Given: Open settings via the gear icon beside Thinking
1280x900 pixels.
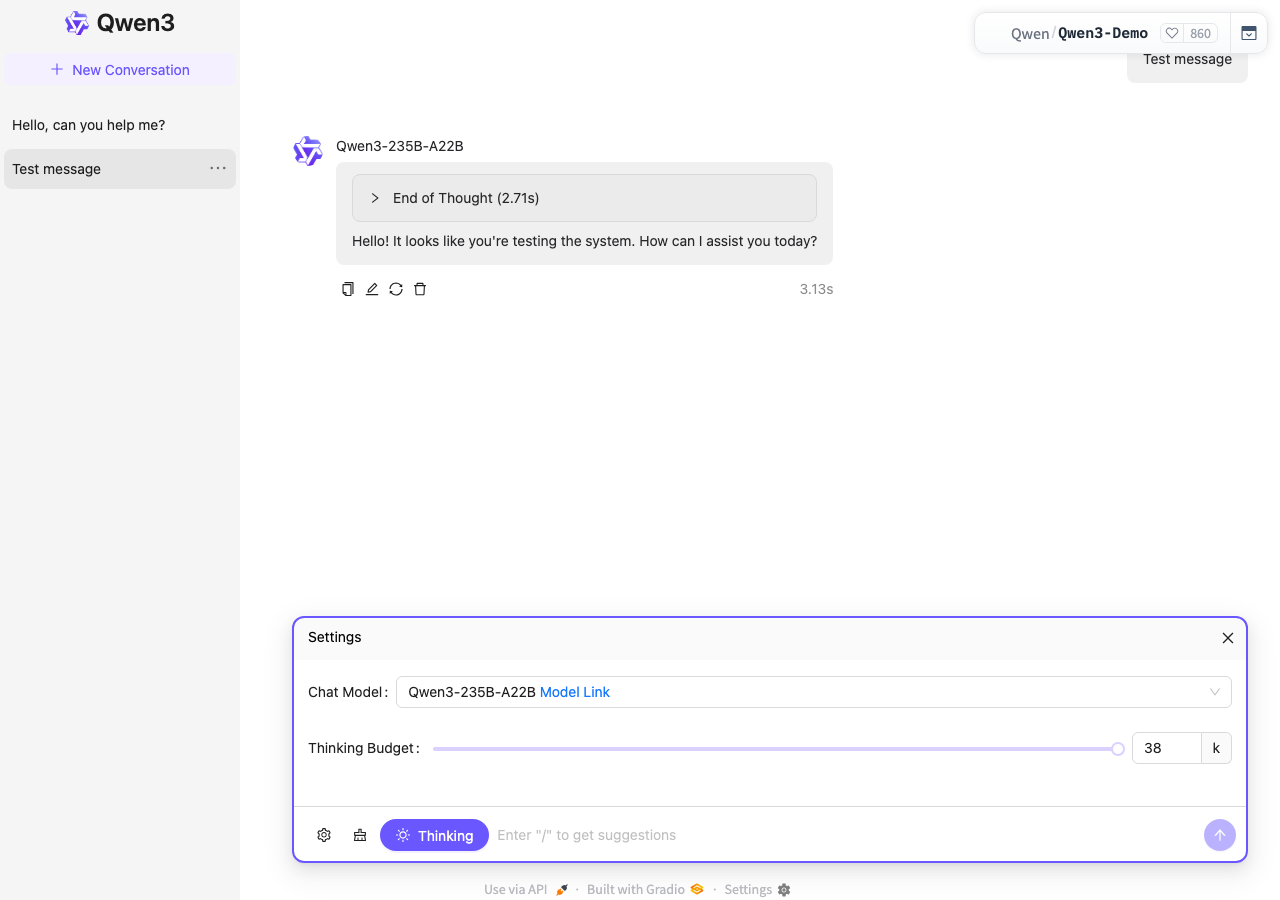Looking at the screenshot, I should (x=324, y=835).
